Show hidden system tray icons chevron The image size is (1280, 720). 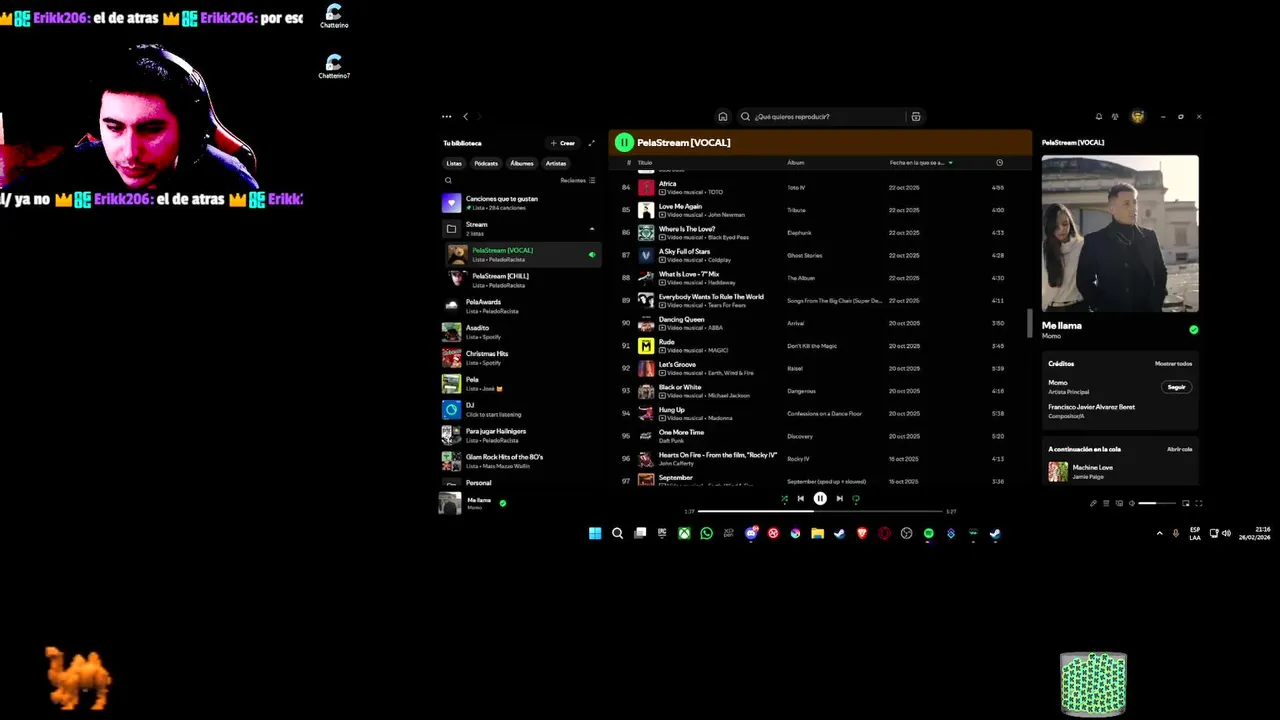tap(1160, 534)
